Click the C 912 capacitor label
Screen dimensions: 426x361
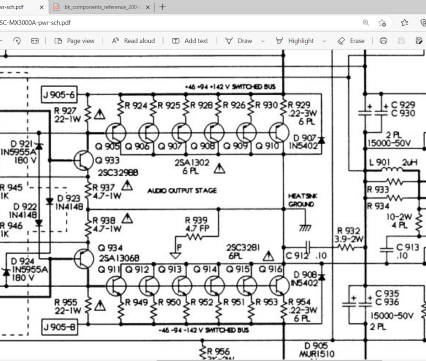(297, 256)
